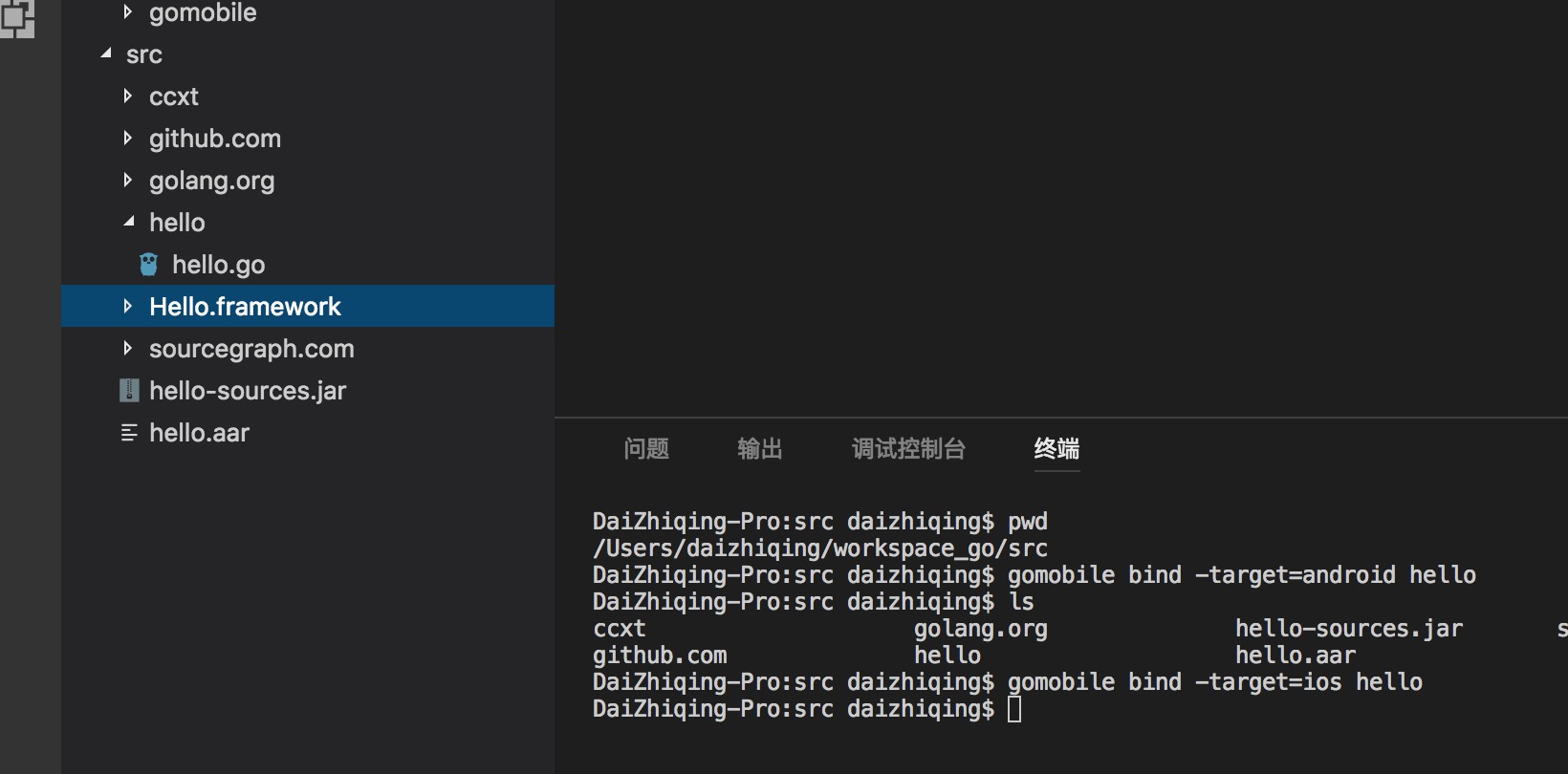Select the 终端 panel tab
The height and width of the screenshot is (774, 1568).
tap(1056, 449)
